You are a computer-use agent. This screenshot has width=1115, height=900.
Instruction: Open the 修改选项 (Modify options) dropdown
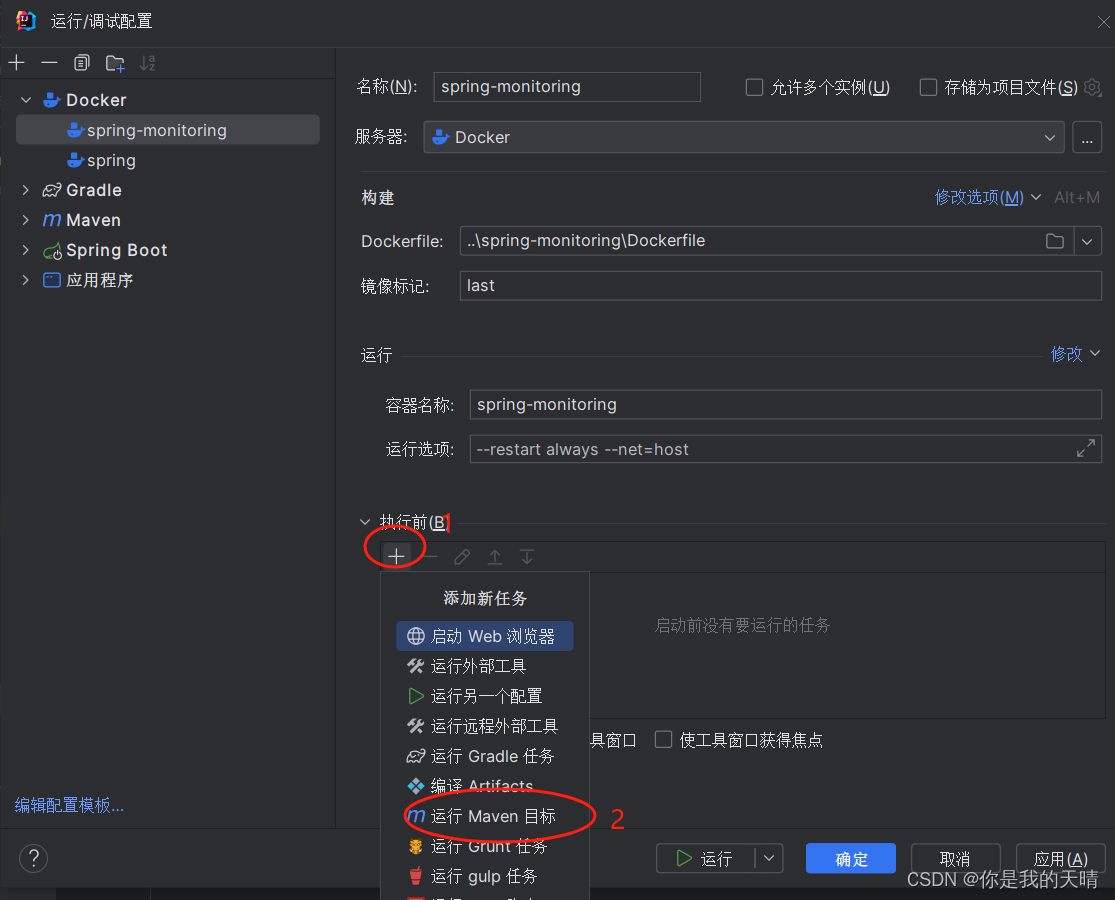pos(987,197)
